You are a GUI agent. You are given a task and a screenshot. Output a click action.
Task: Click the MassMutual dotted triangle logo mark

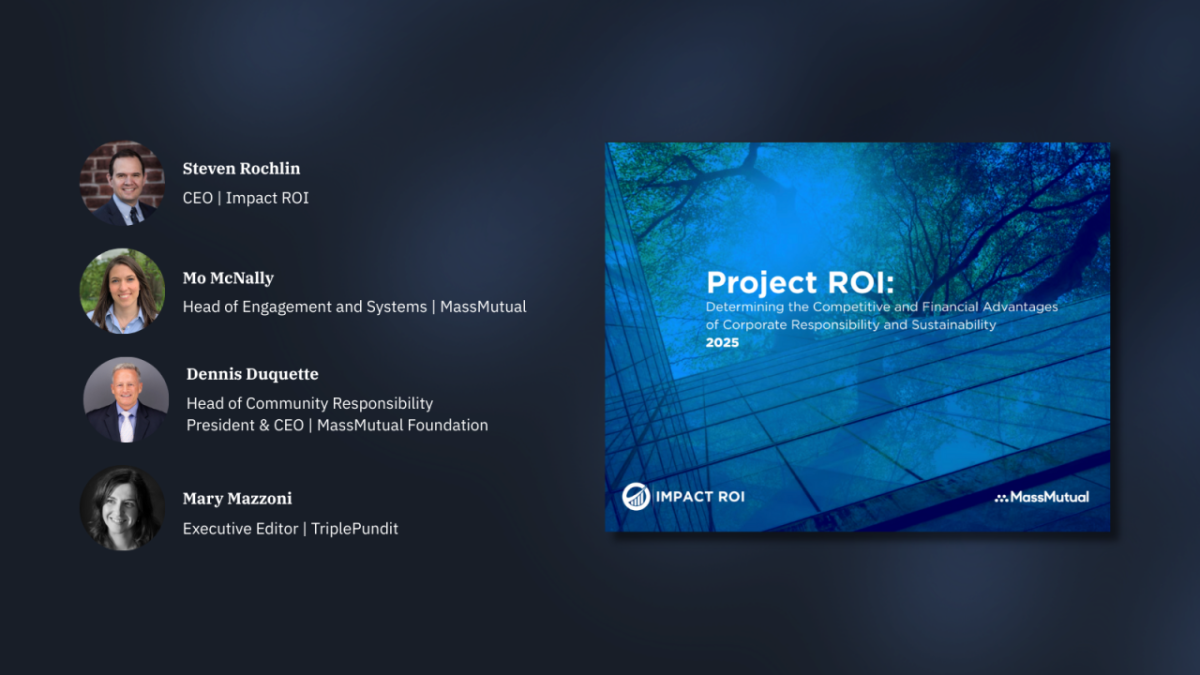(1003, 496)
